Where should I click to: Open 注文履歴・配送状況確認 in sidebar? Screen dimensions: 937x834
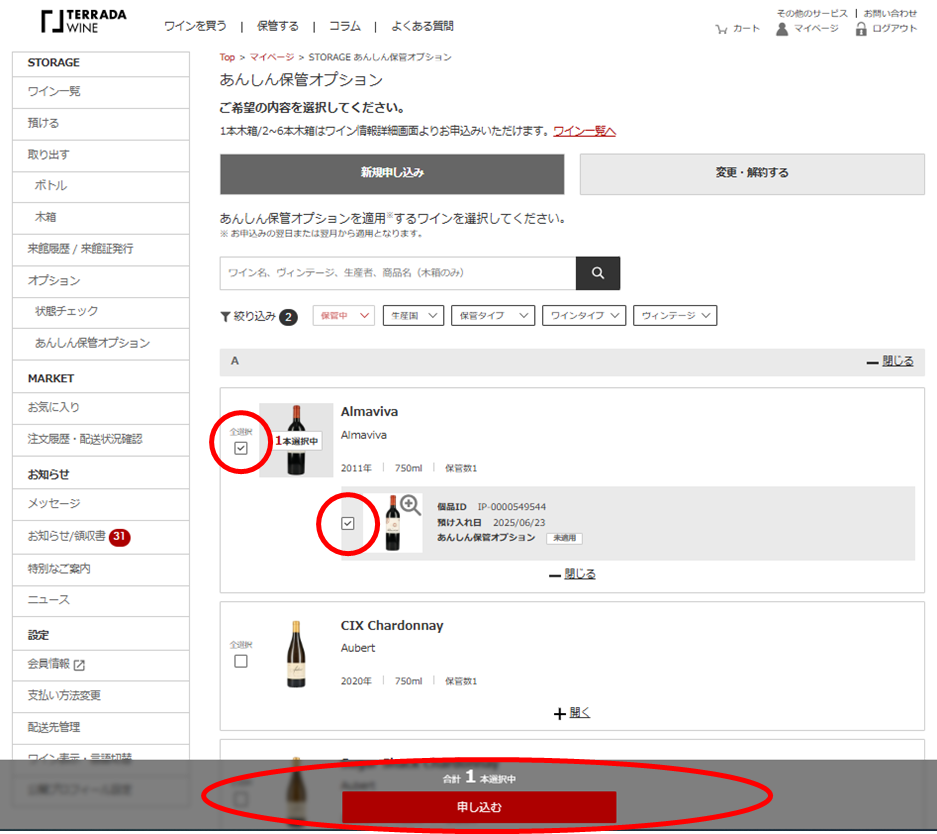tap(101, 440)
